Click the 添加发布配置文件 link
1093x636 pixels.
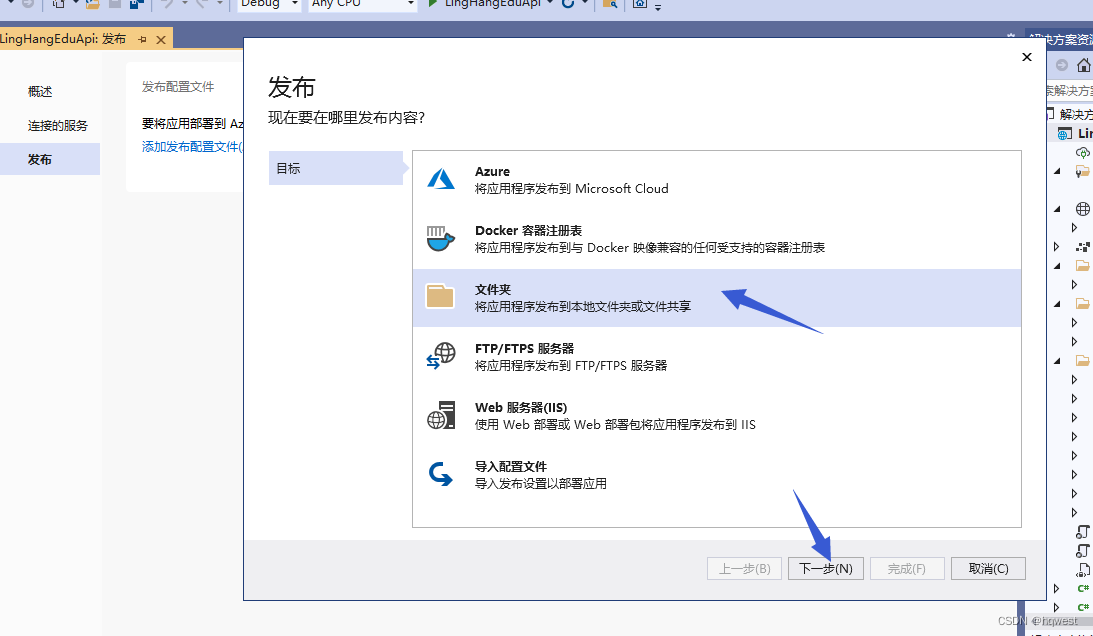coord(192,146)
